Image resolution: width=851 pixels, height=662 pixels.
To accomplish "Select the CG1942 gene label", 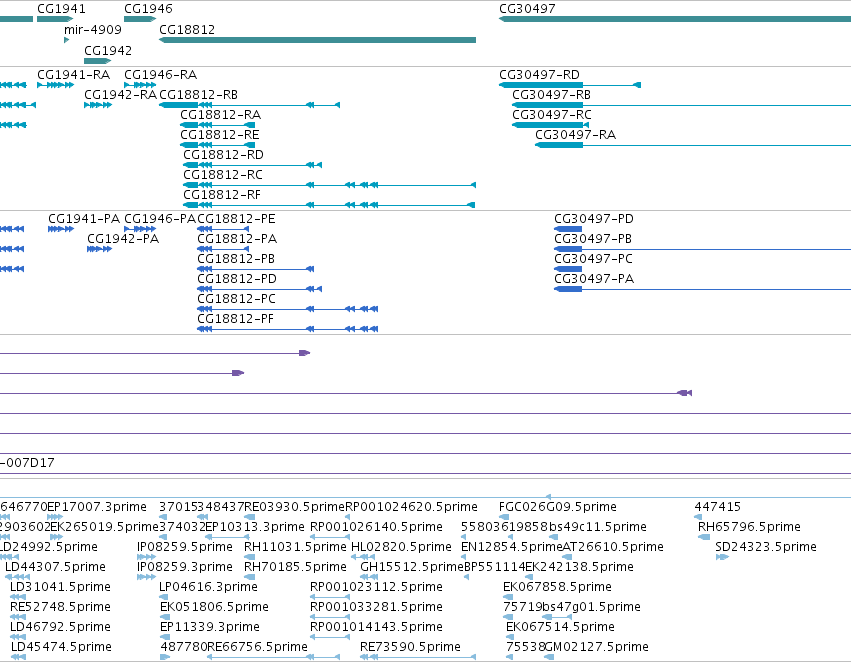I will tap(108, 50).
